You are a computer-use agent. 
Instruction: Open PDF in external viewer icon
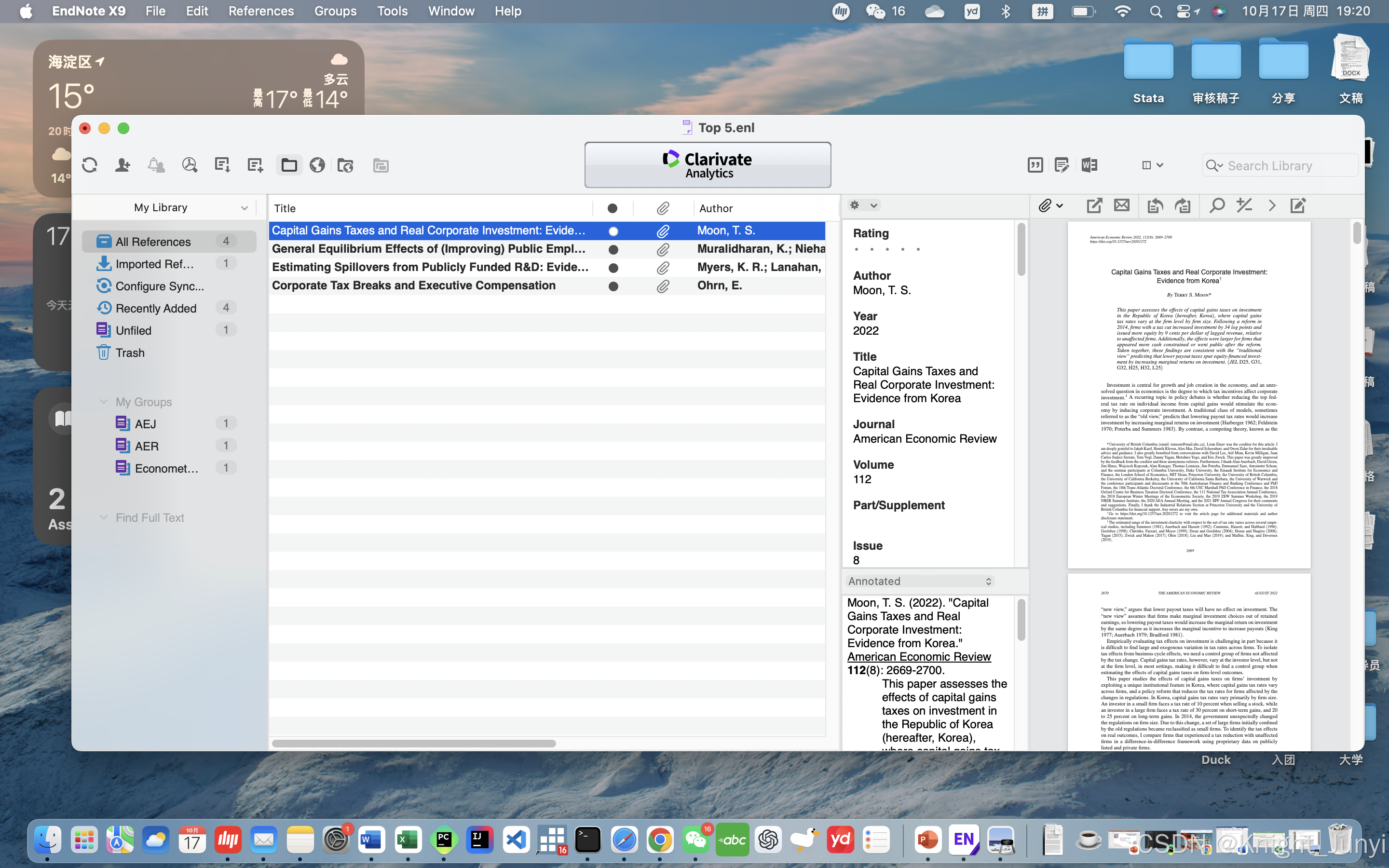[x=1094, y=205]
